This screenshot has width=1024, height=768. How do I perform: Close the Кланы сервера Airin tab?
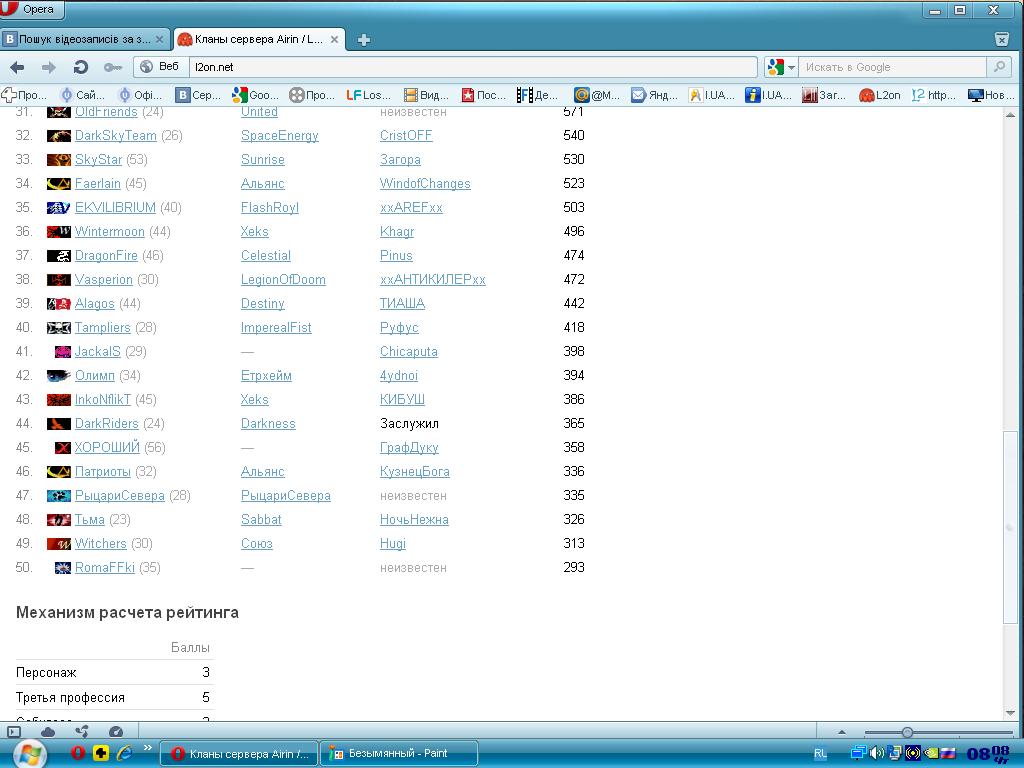[x=335, y=40]
